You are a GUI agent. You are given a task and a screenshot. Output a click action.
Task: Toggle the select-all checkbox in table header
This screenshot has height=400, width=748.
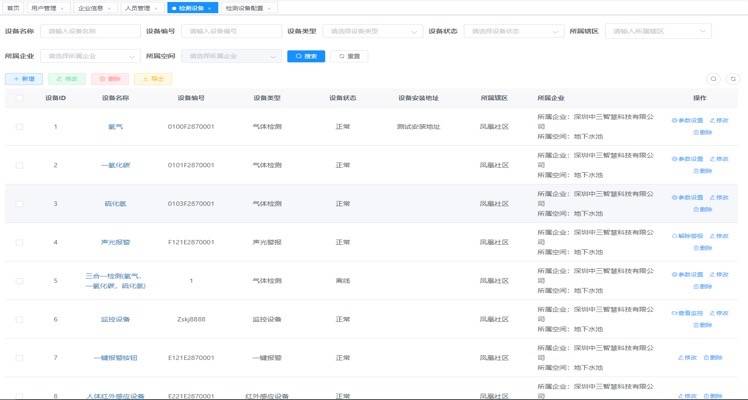tap(19, 98)
